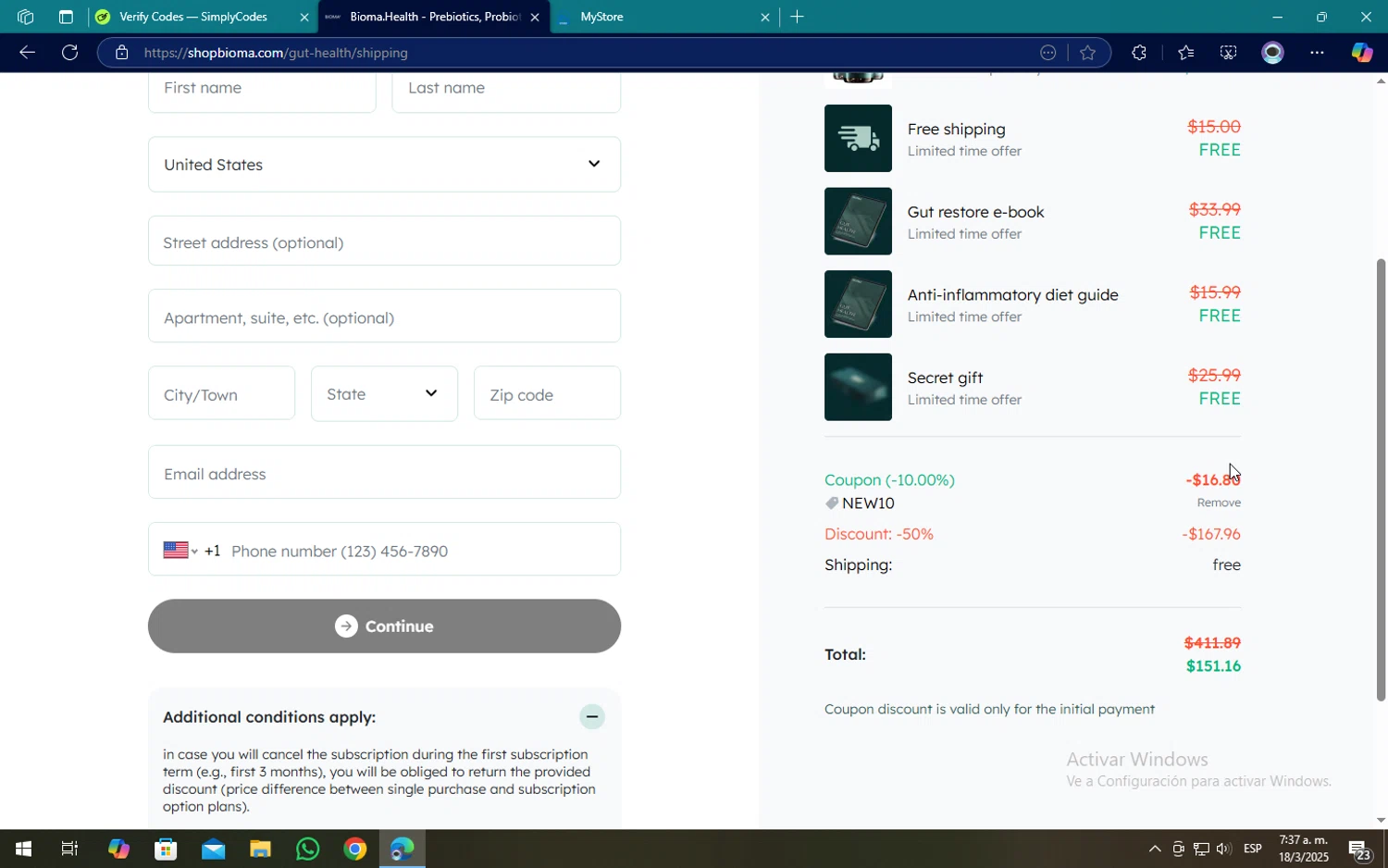
Task: Add this page to favorites
Action: coord(1088,53)
